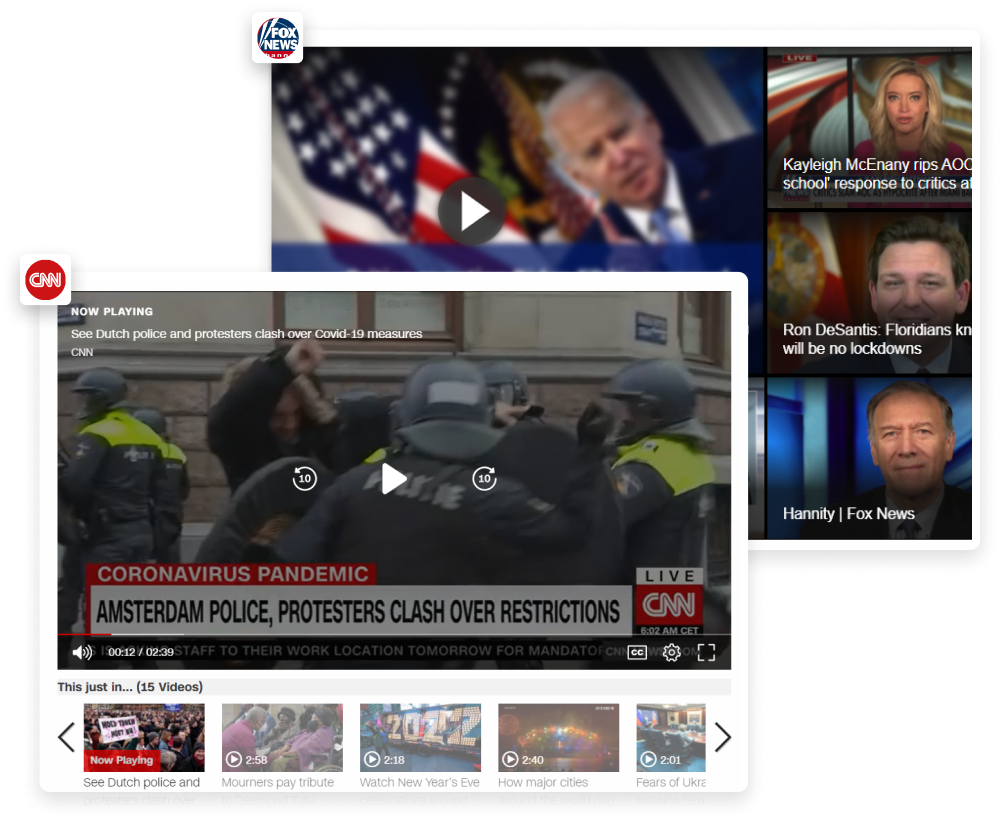Skip forward 10 seconds in CNN player
Viewport: 1001px width, 820px height.
tap(485, 478)
